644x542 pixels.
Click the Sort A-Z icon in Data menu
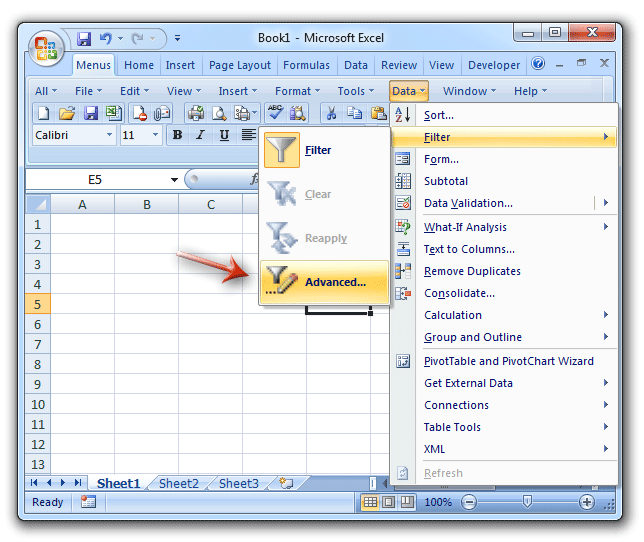[402, 114]
